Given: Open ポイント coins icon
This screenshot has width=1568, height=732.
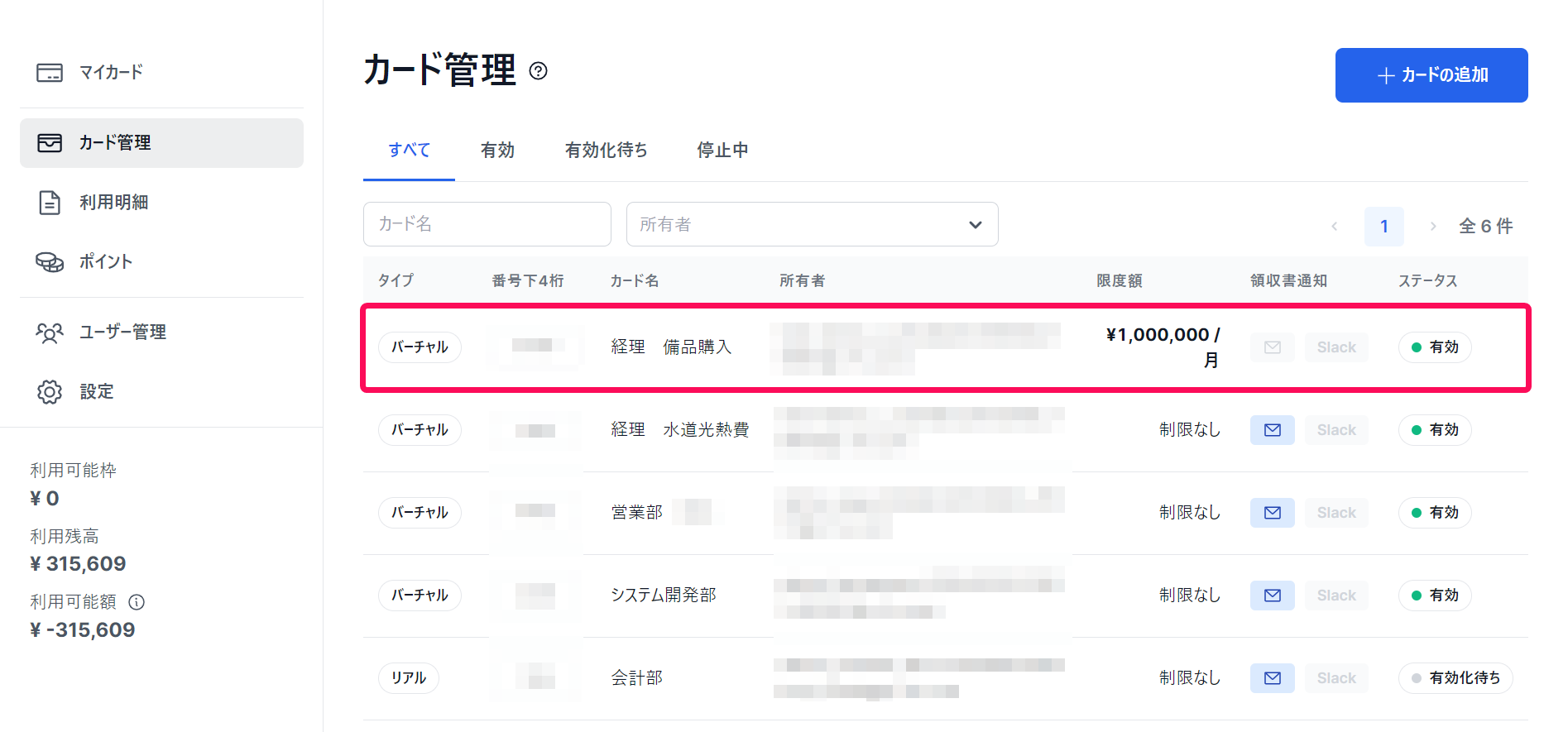Looking at the screenshot, I should coord(50,261).
